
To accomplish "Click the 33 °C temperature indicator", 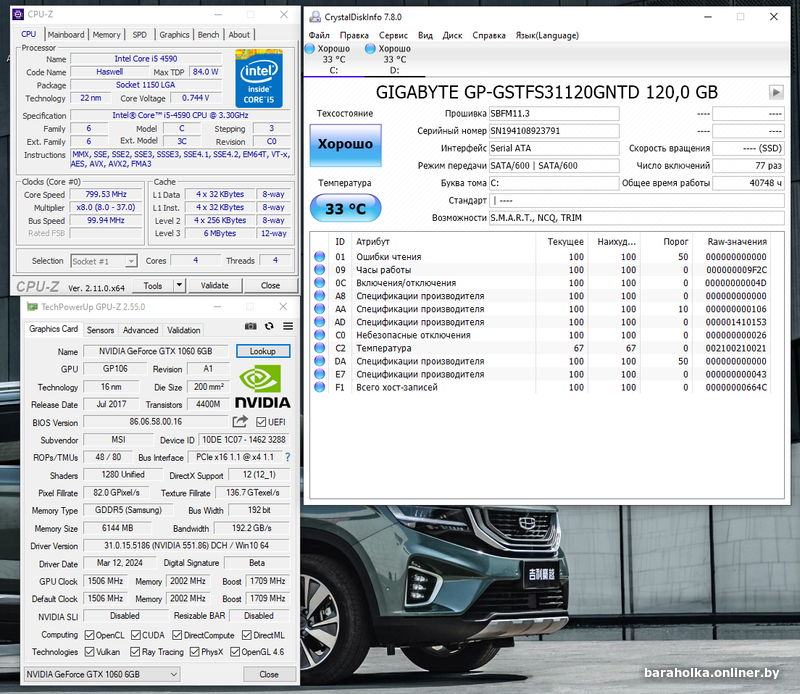I will 345,208.
